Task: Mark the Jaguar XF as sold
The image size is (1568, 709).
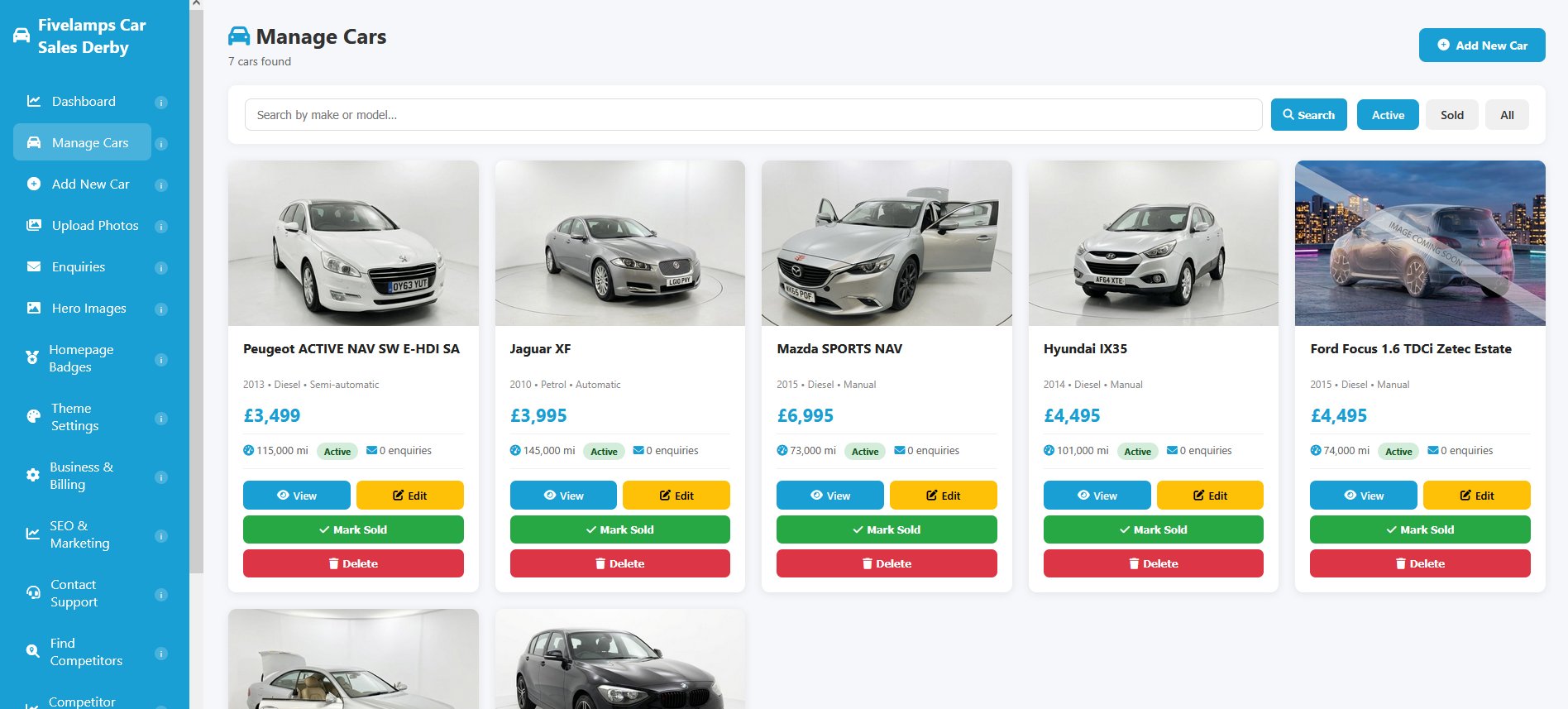Action: (620, 529)
